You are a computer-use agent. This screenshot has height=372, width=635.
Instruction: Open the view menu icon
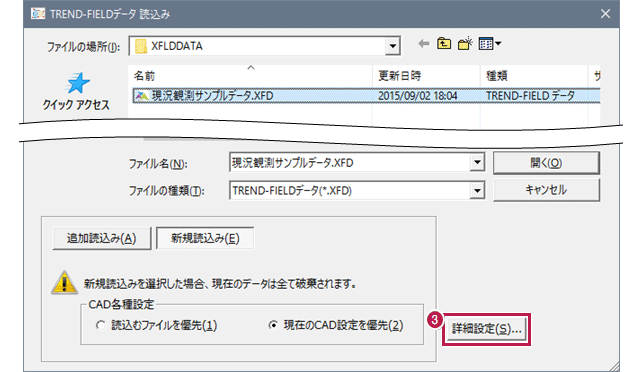[490, 43]
